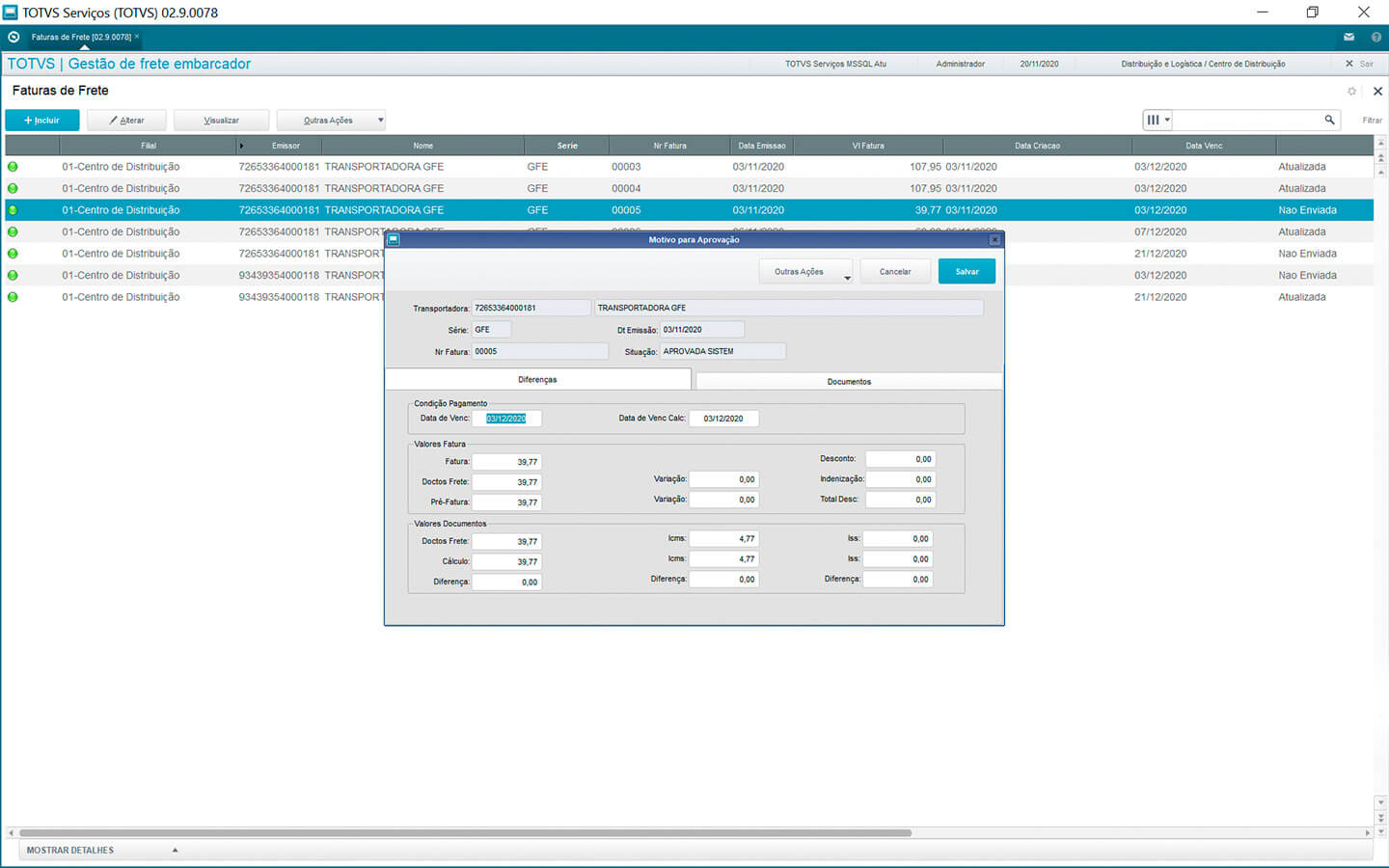The height and width of the screenshot is (868, 1389).
Task: Open the help question mark icon
Action: point(1375,38)
